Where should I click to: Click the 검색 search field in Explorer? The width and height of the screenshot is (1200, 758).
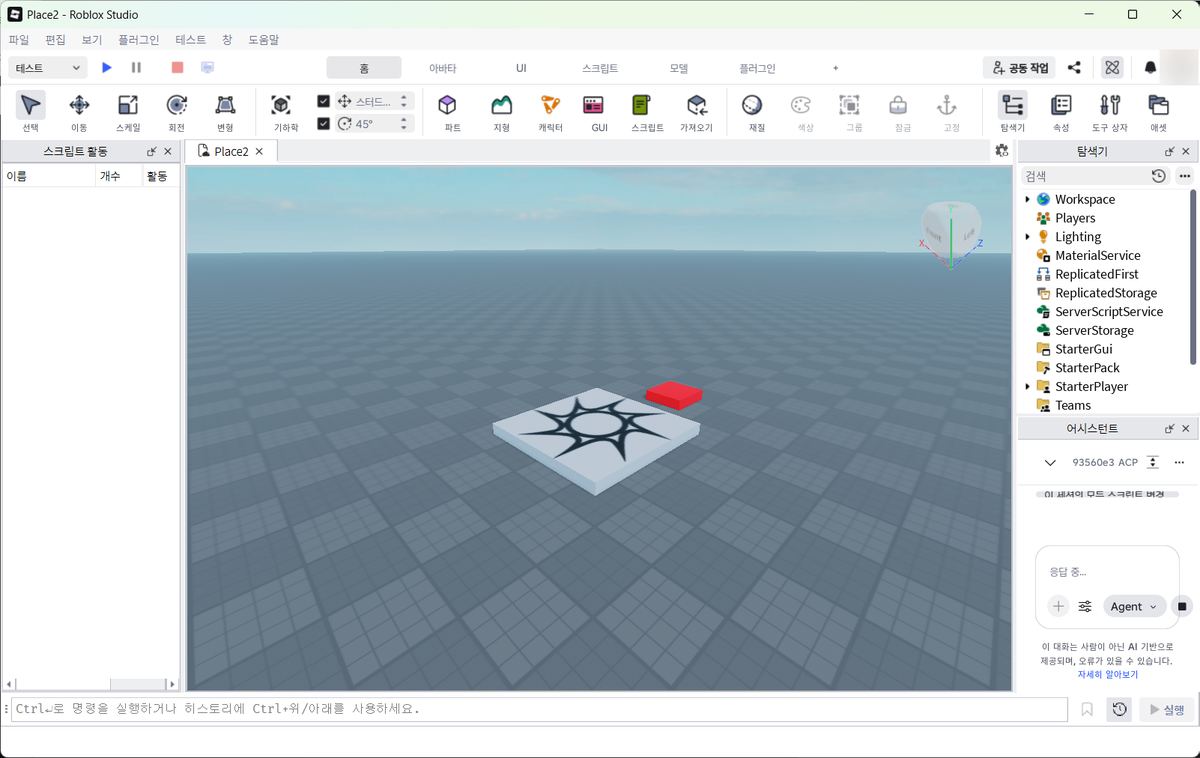pos(1084,176)
